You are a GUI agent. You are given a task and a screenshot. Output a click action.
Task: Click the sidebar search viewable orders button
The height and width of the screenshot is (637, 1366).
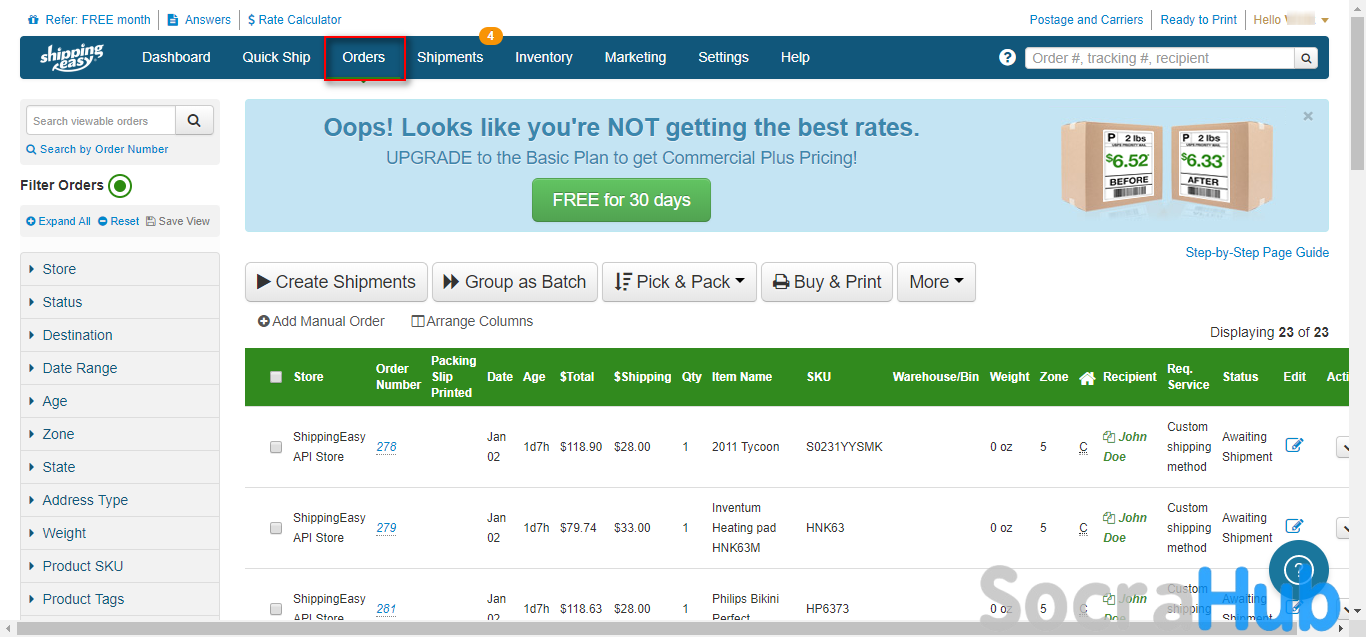click(x=194, y=120)
